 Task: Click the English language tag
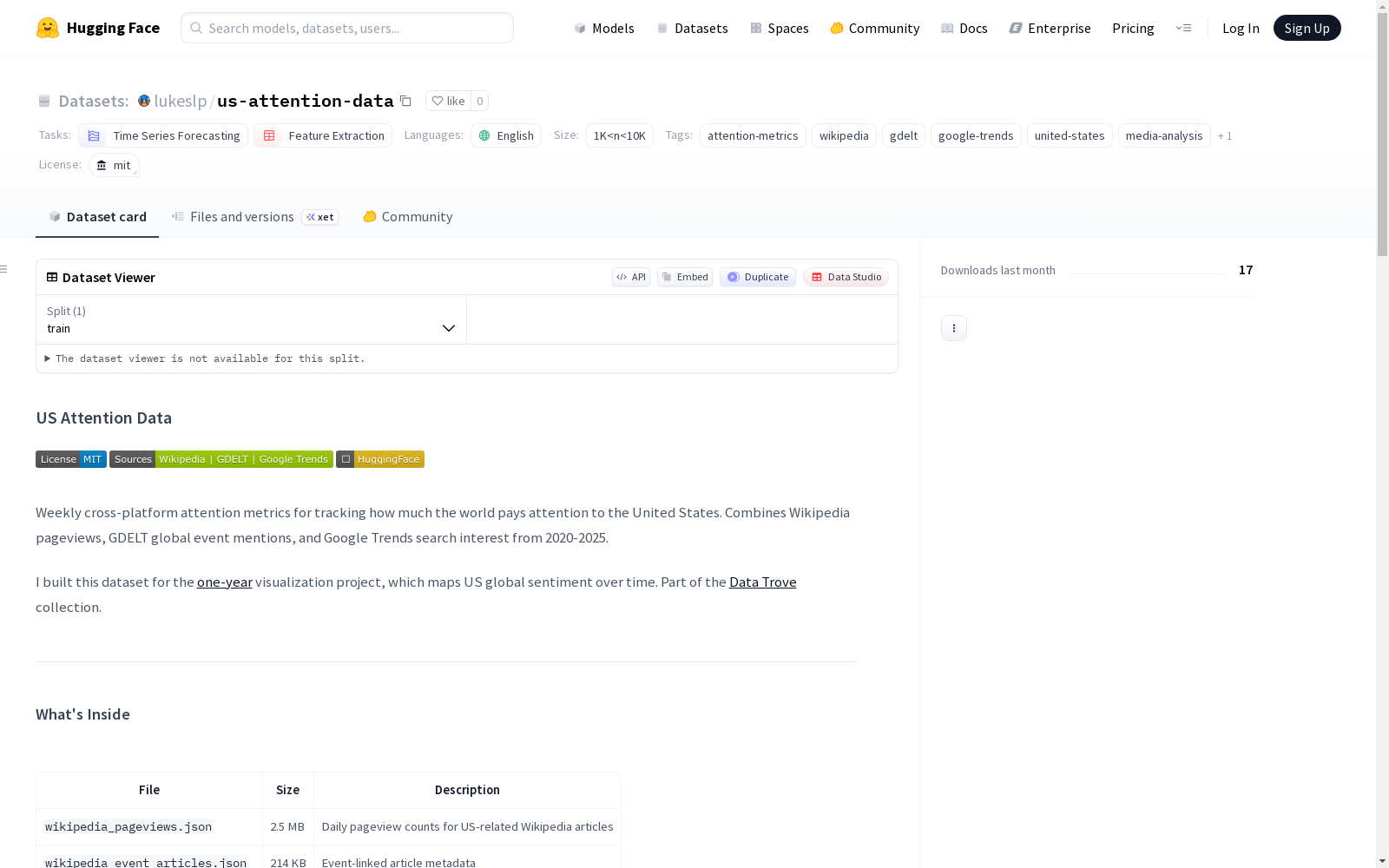point(506,135)
